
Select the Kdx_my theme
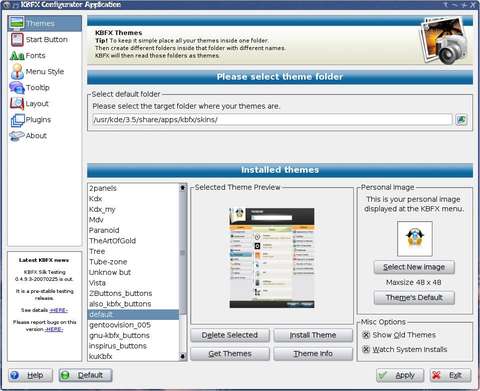pos(133,209)
